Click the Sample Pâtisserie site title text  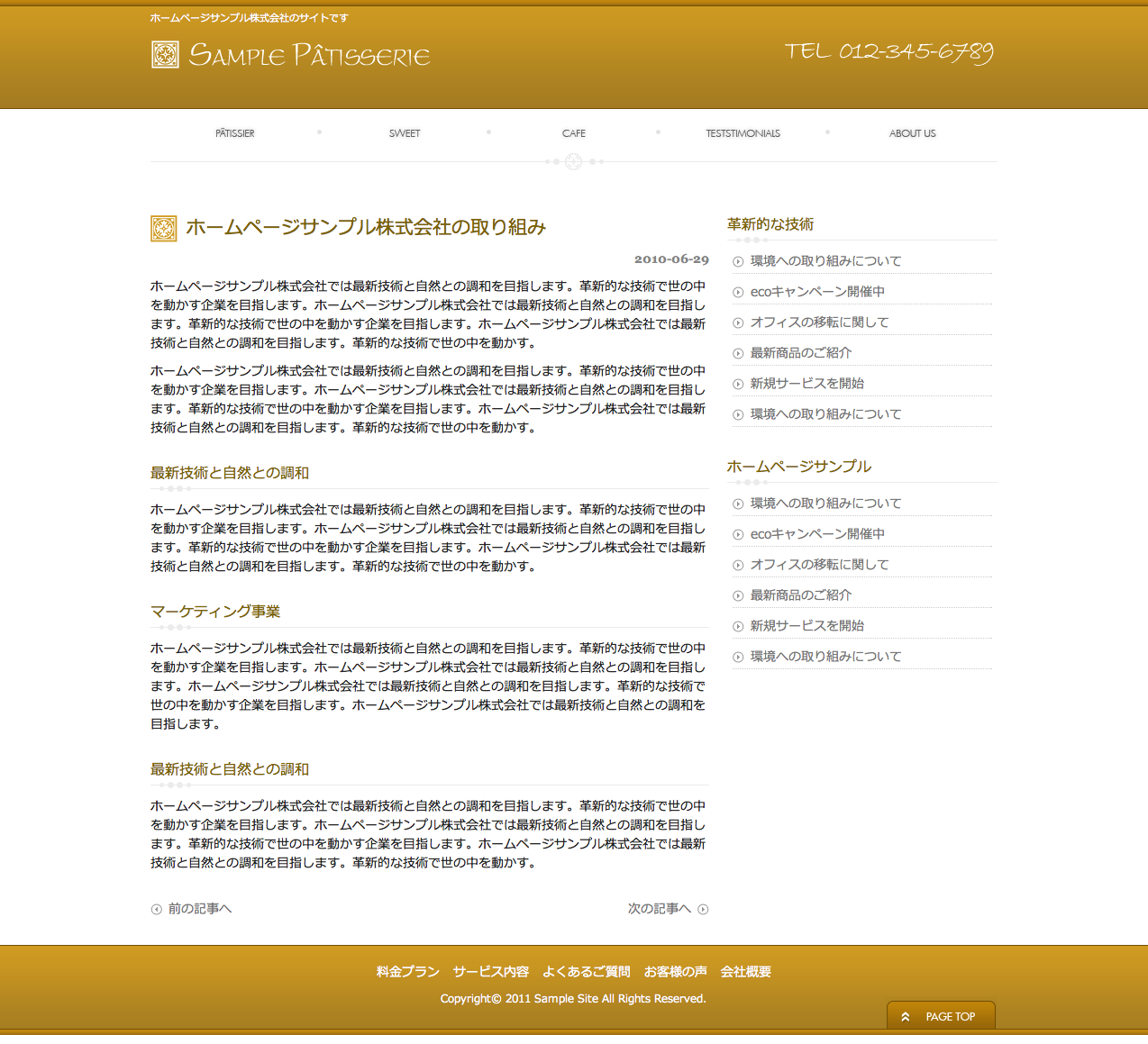coord(309,56)
